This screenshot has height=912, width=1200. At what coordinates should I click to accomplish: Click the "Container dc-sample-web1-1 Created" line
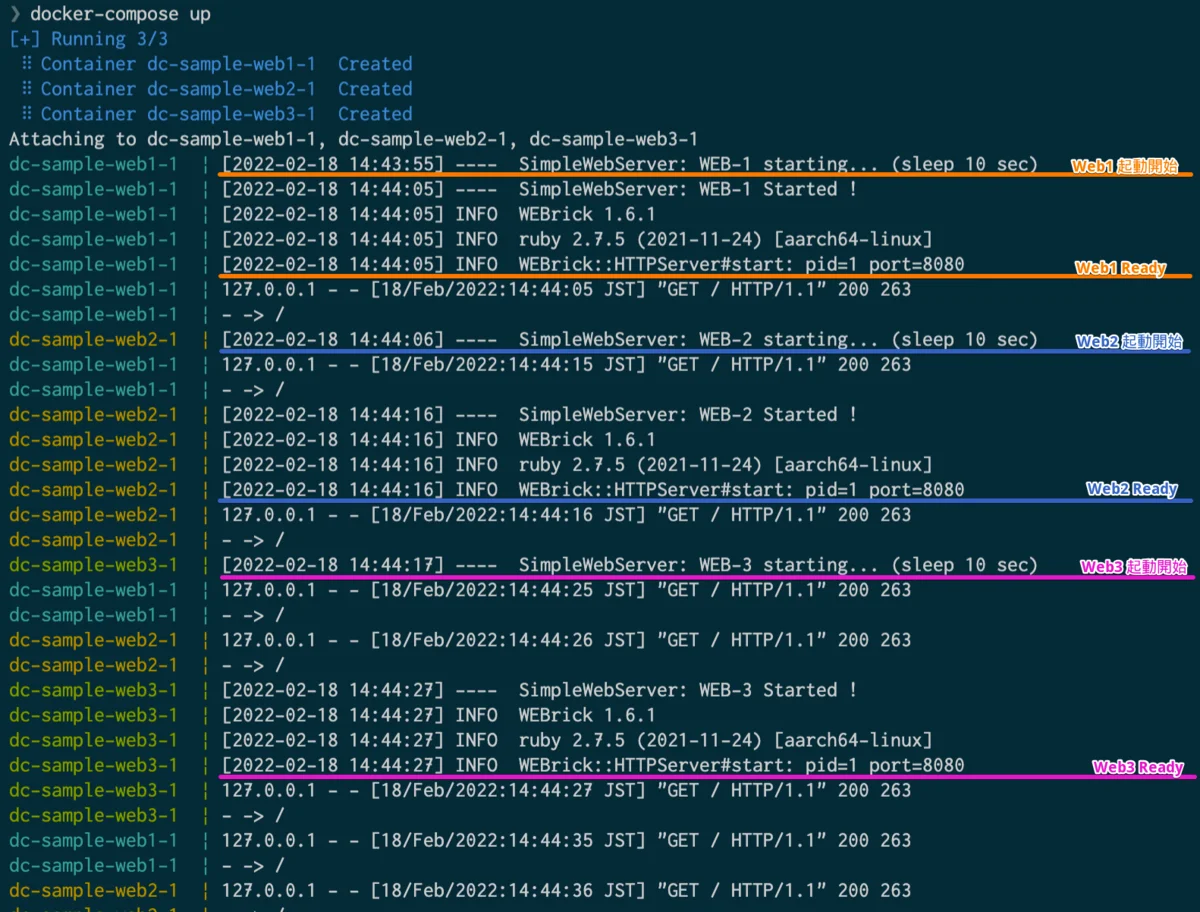coord(216,64)
